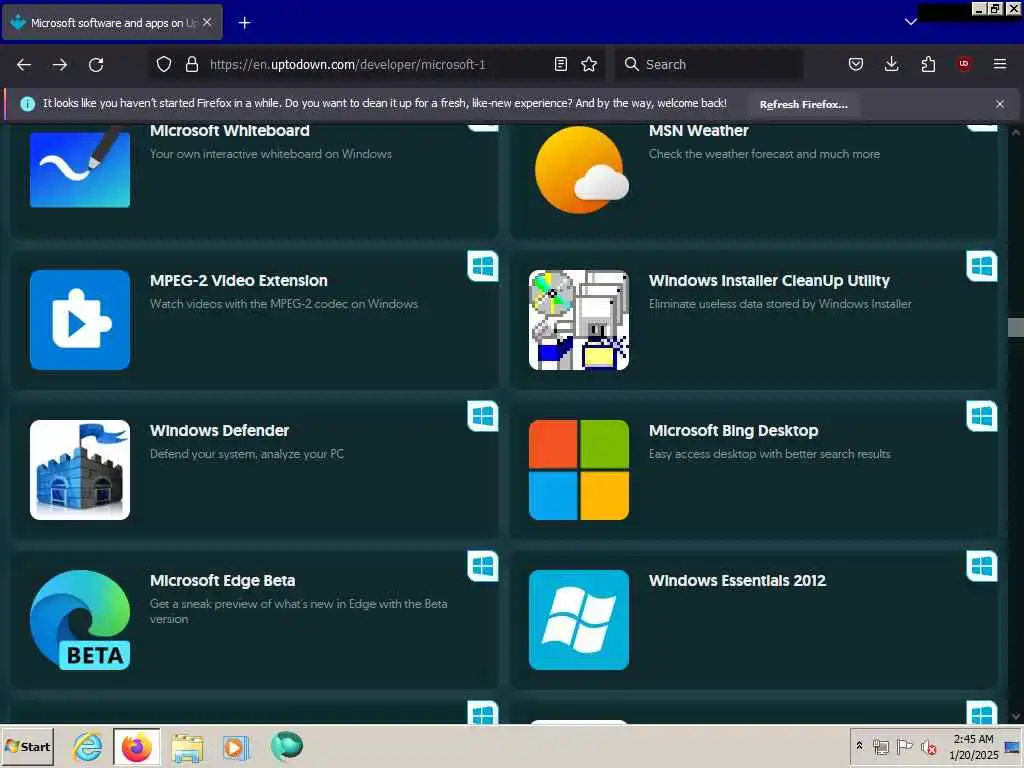Open Windows Installer CleanUp Utility title
This screenshot has height=768, width=1024.
click(769, 281)
